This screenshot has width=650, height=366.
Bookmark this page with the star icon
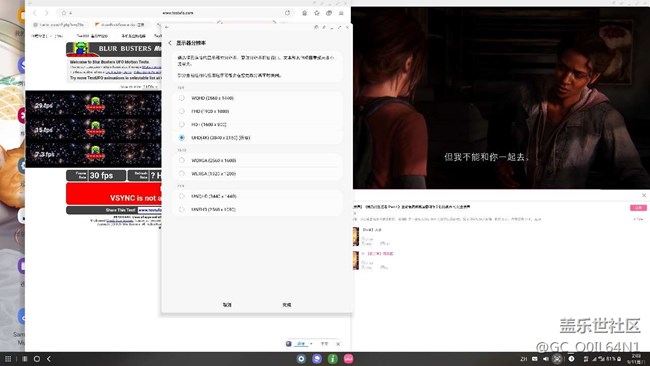[317, 13]
